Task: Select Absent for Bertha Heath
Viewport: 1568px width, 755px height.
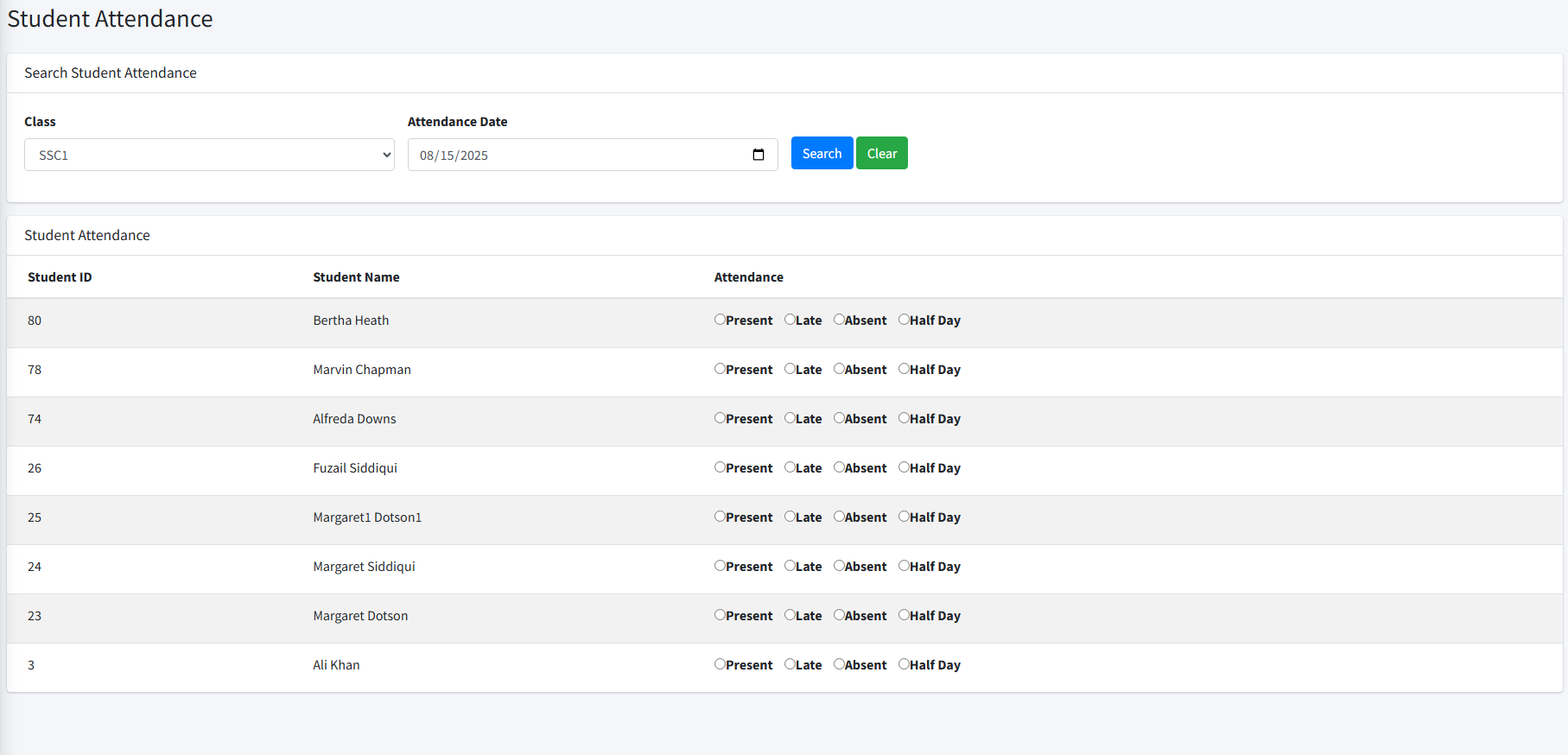Action: [x=839, y=320]
